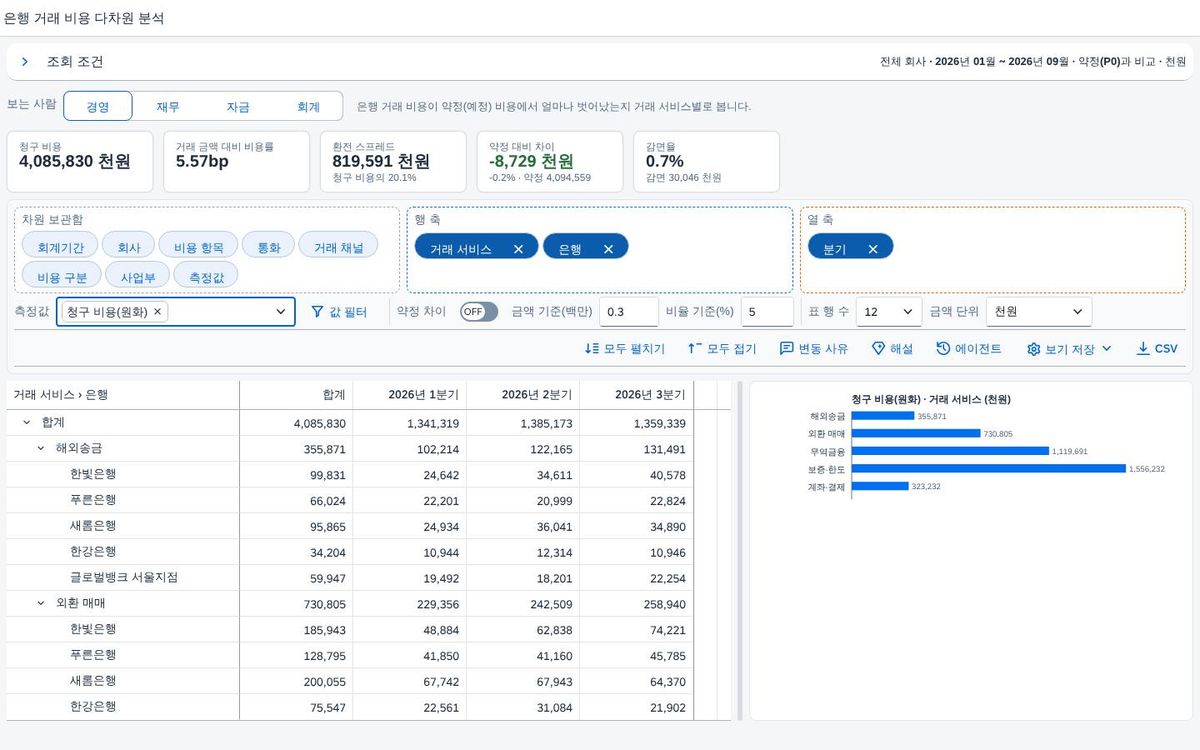The width and height of the screenshot is (1200, 750).
Task: Select the 경영 viewer option
Action: coord(98,107)
